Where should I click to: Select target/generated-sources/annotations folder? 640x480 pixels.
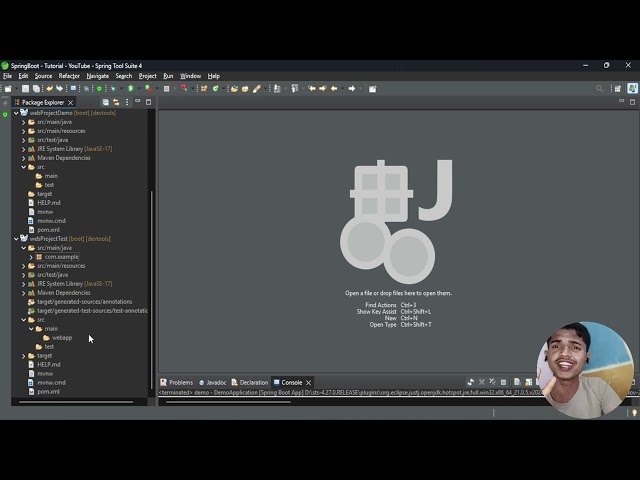(80, 302)
